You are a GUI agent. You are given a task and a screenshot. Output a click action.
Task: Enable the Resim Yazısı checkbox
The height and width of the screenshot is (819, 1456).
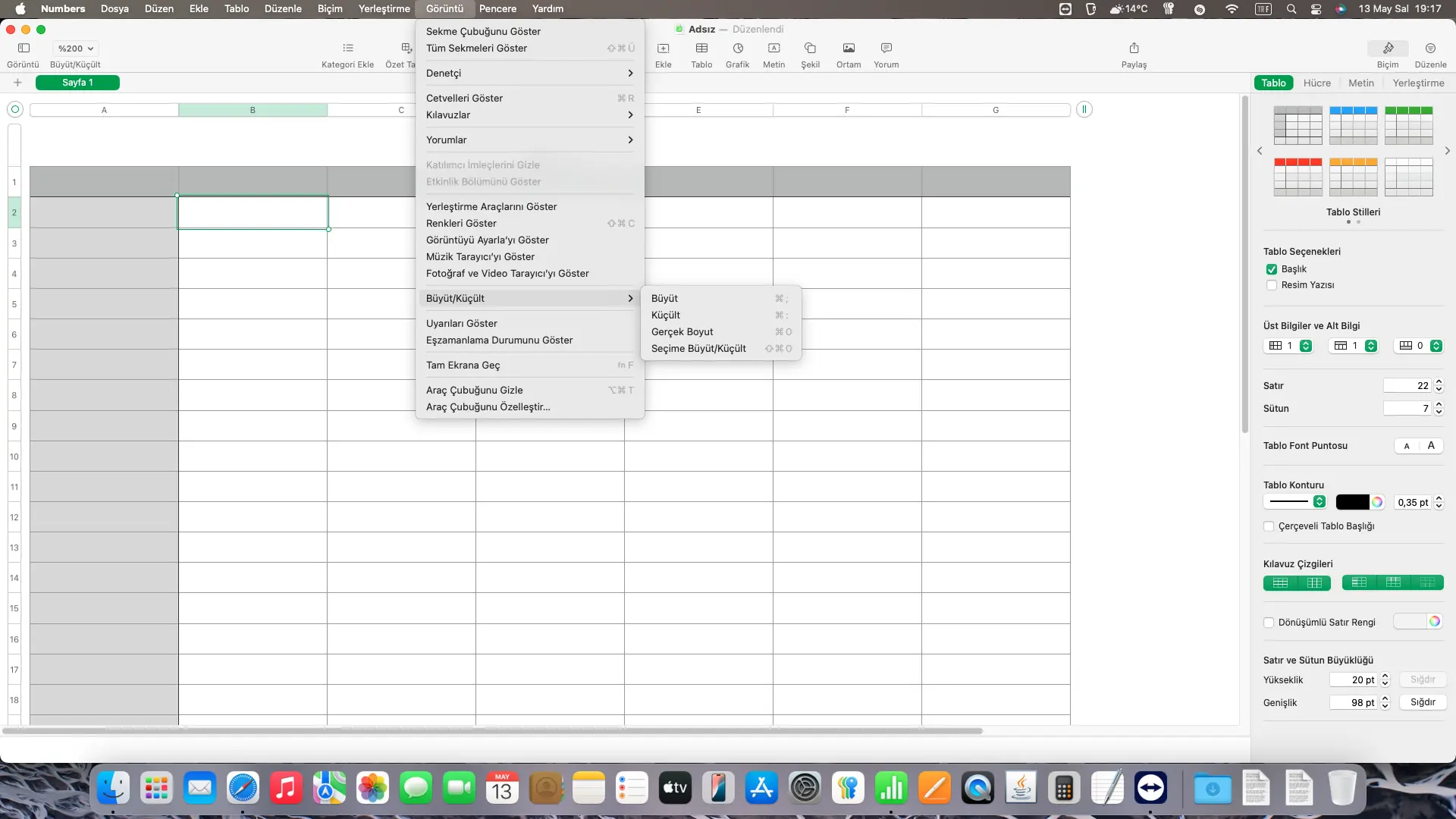(1272, 285)
